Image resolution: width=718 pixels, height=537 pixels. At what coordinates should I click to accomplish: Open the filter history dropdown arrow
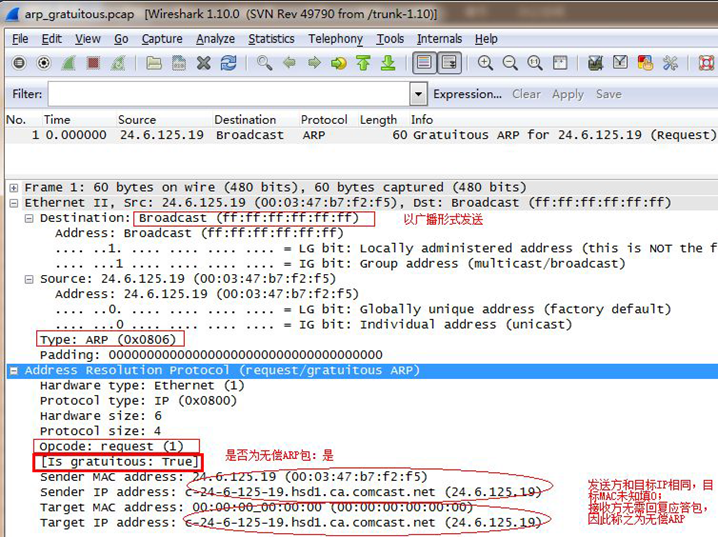click(418, 94)
